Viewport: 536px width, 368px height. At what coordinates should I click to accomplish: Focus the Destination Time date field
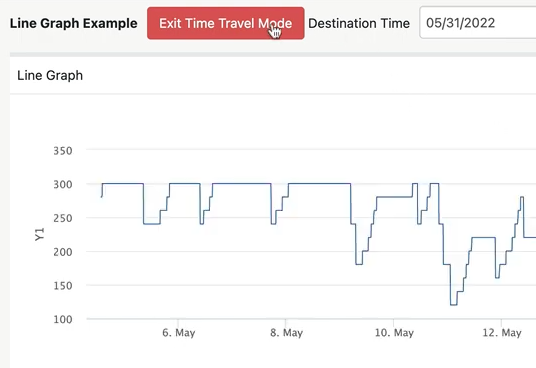pos(478,23)
